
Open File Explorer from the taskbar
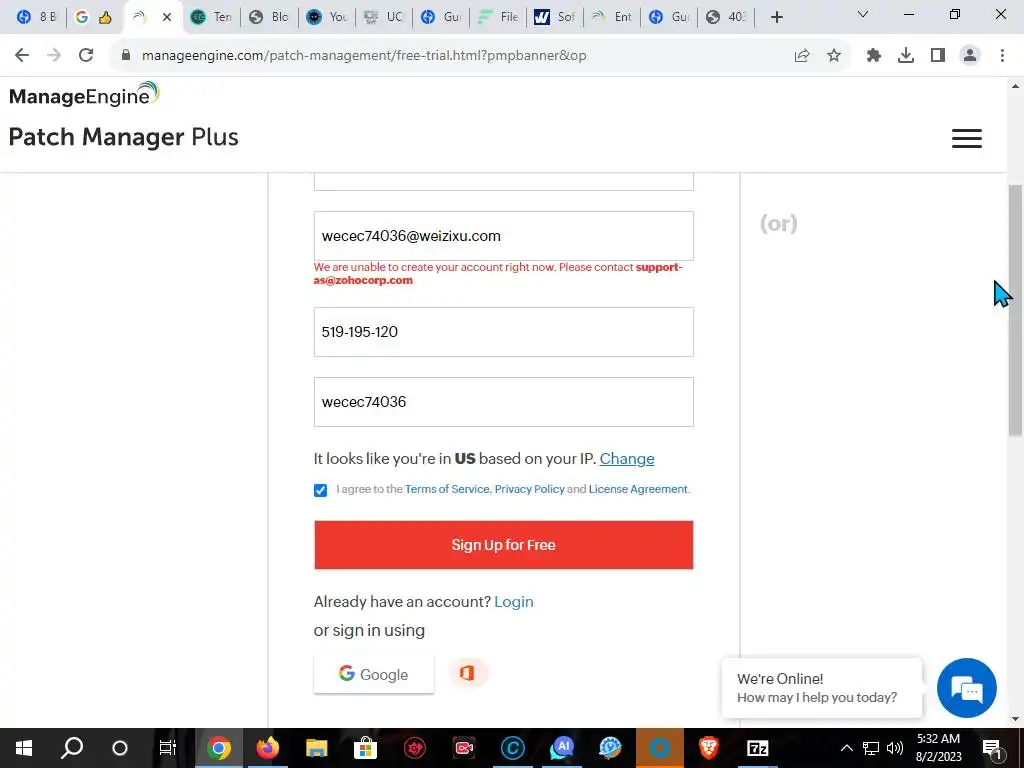[x=316, y=748]
